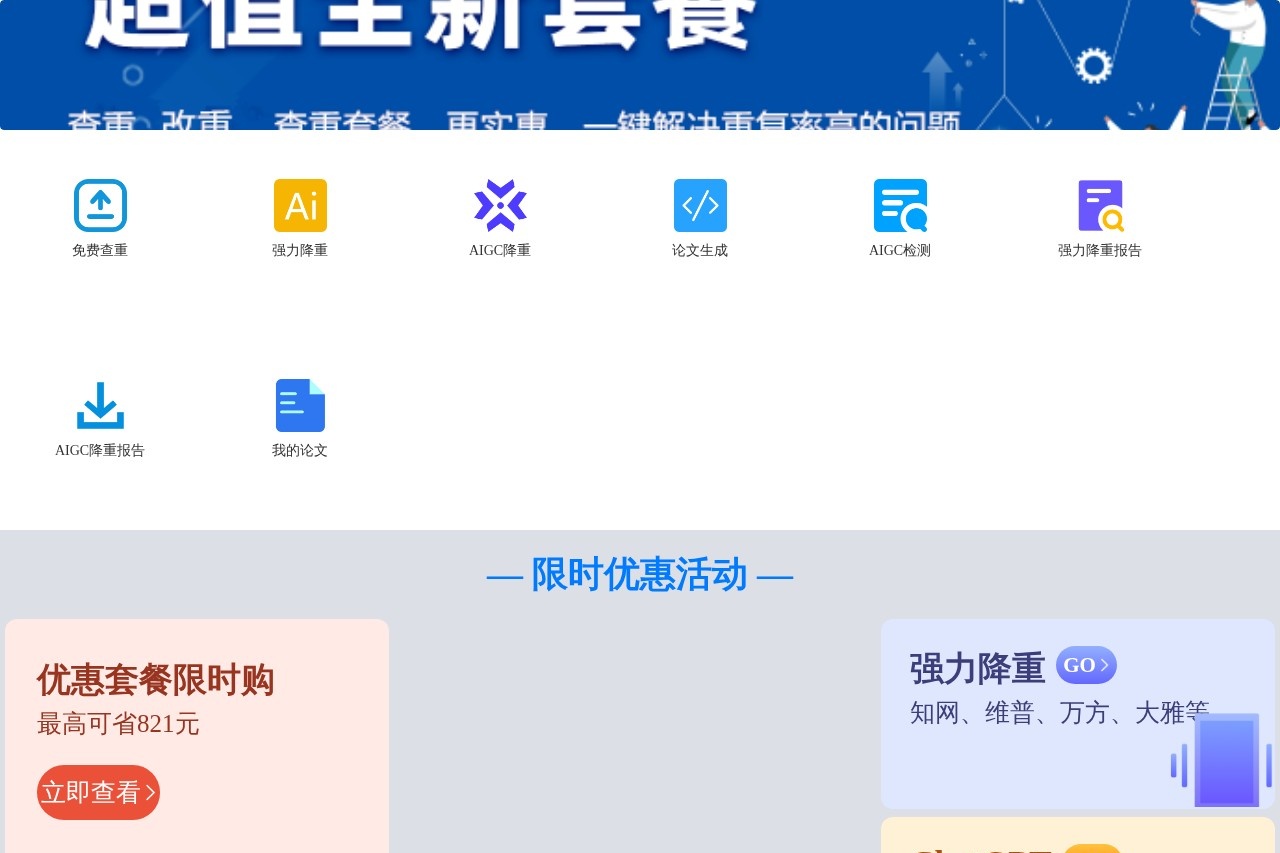
Task: Open the 论文生成 code bracket icon
Action: click(700, 205)
